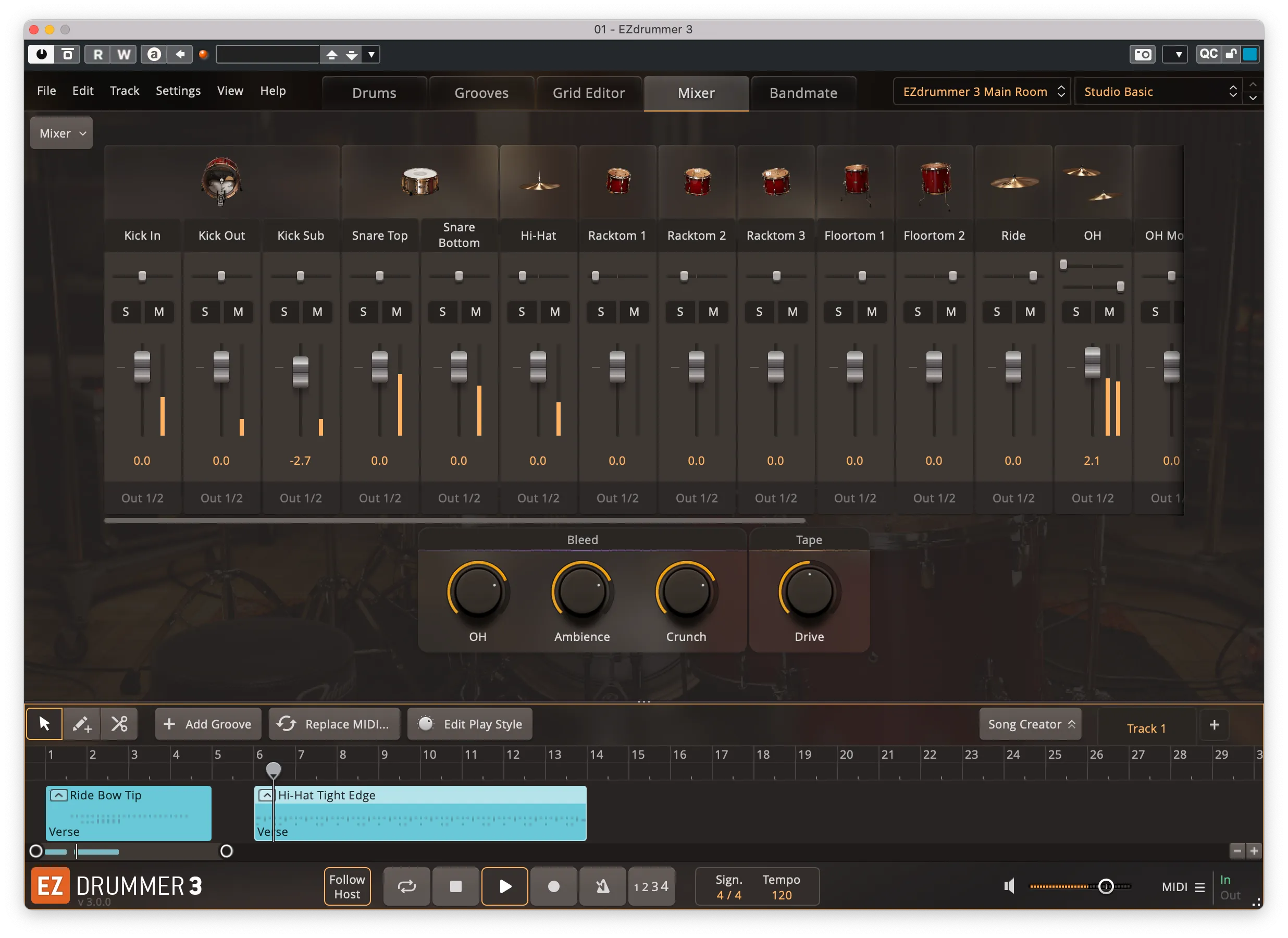This screenshot has width=1288, height=938.
Task: Click the record button
Action: coord(554,886)
